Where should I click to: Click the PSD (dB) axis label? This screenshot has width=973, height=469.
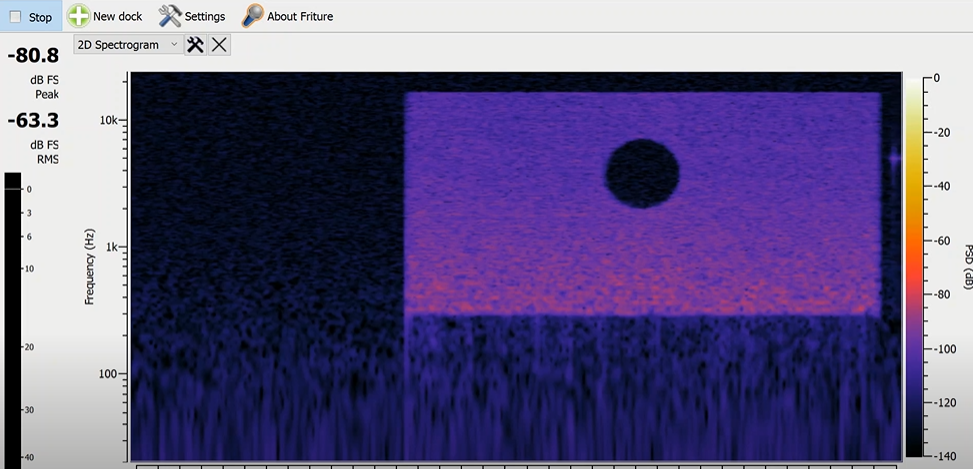(968, 267)
